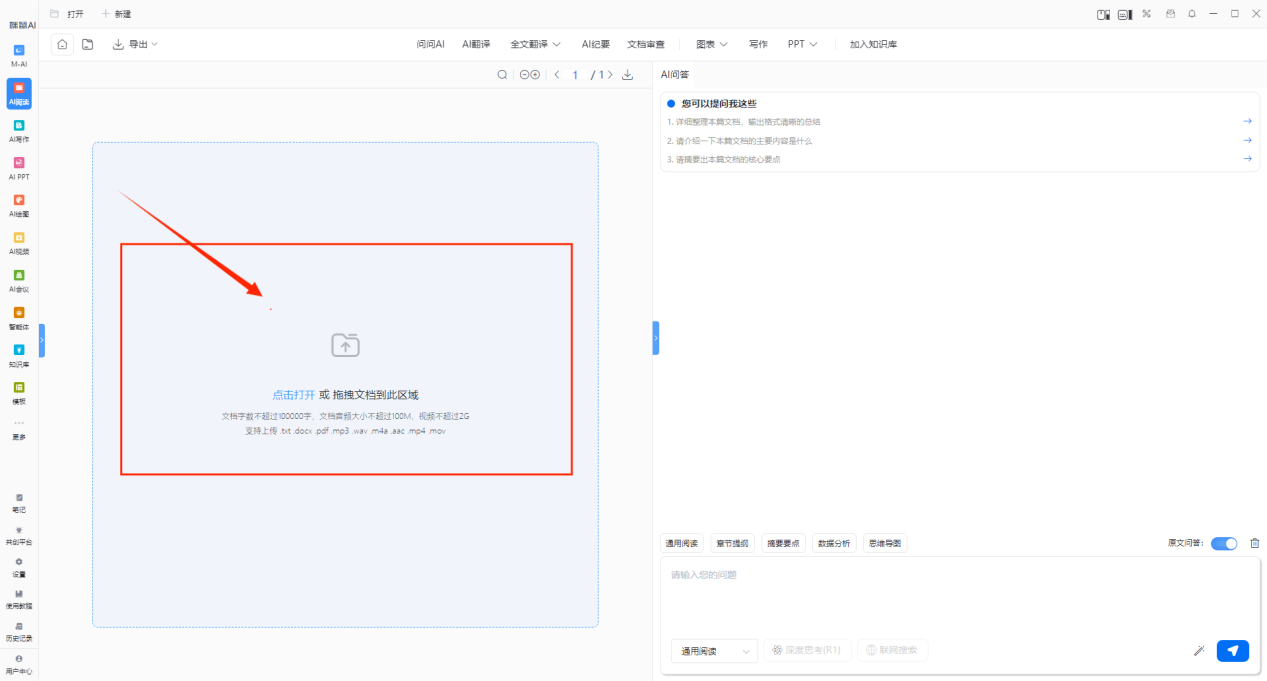Screen dimensions: 1267x681
Task: Open the AI PPT sidebar module
Action: [19, 168]
